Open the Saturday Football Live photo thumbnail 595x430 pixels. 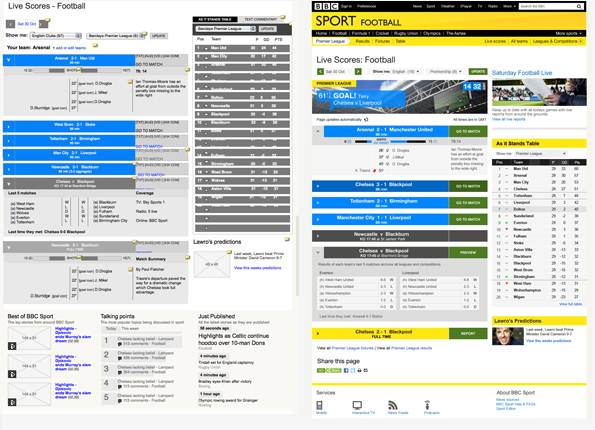click(x=539, y=92)
